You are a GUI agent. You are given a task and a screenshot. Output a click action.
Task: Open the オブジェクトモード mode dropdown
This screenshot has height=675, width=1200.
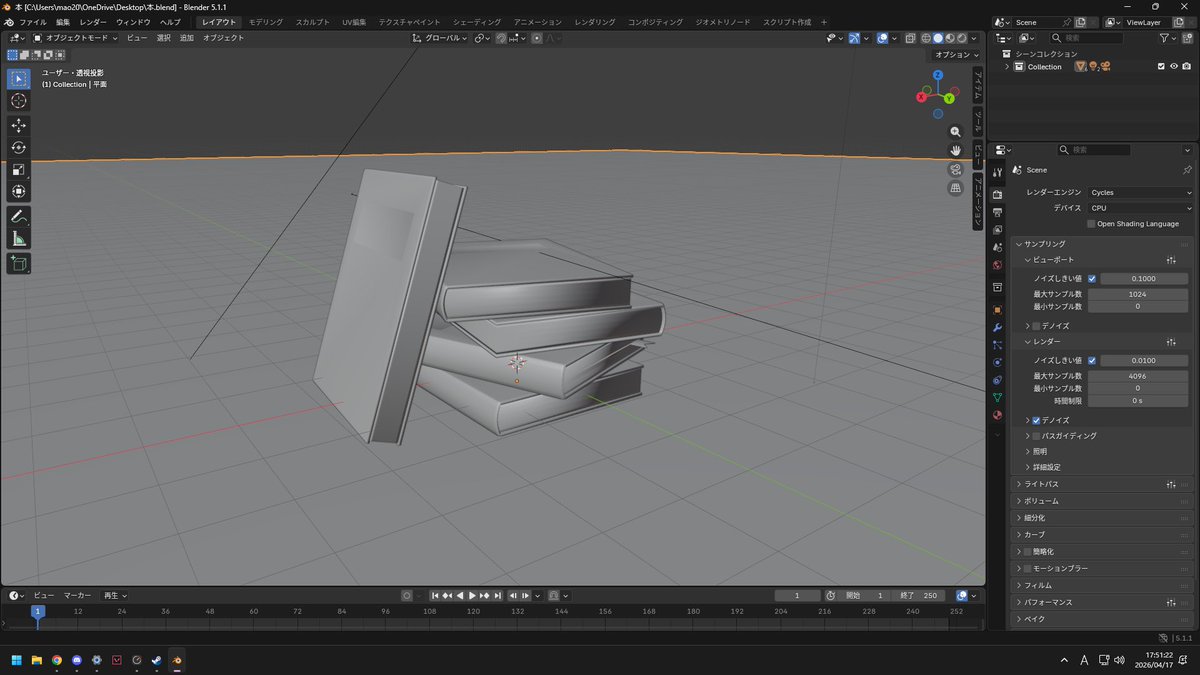pos(76,38)
